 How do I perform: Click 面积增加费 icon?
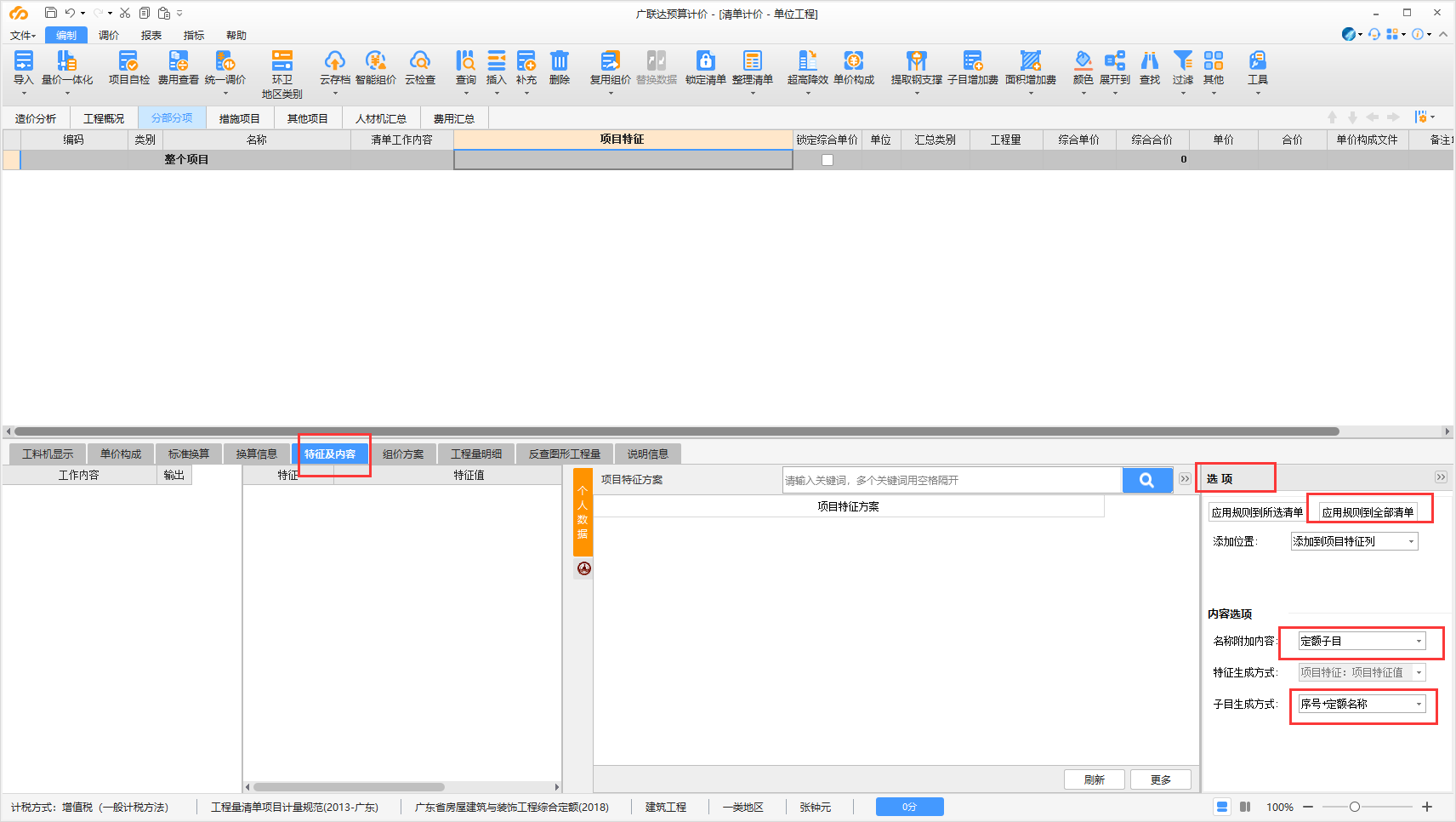(x=1031, y=67)
